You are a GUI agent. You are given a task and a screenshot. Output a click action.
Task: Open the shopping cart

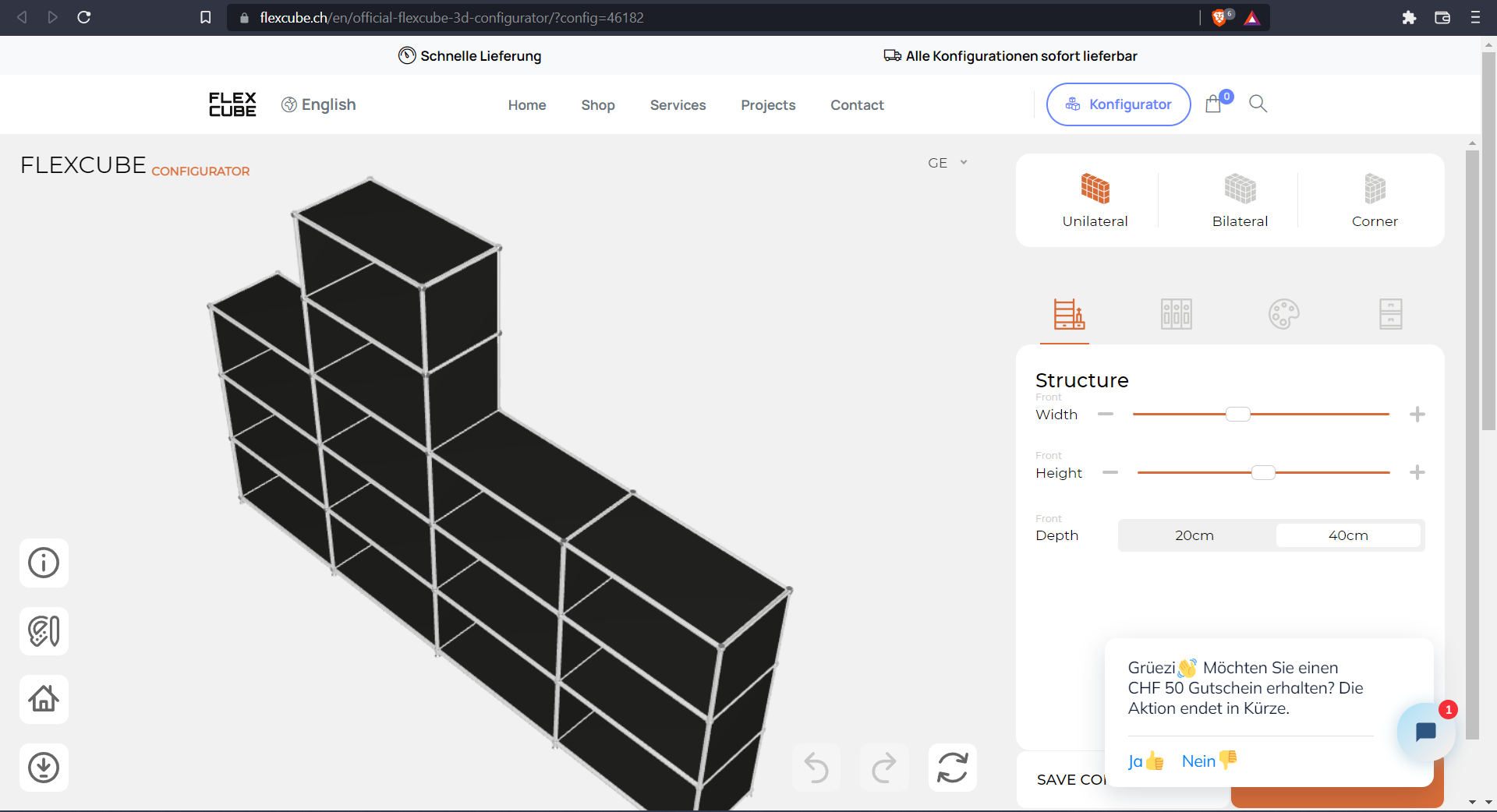pos(1213,104)
